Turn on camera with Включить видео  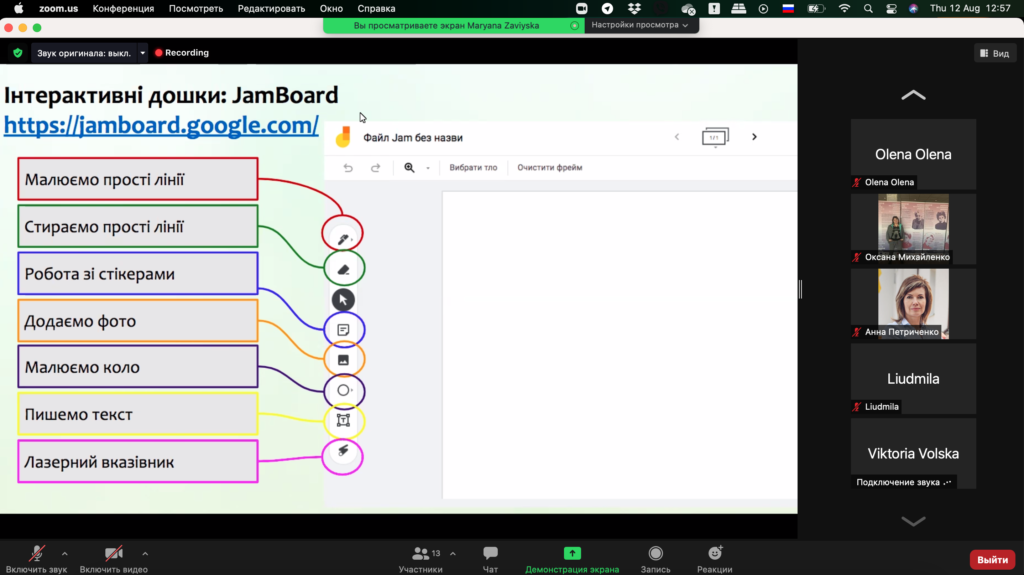point(113,559)
